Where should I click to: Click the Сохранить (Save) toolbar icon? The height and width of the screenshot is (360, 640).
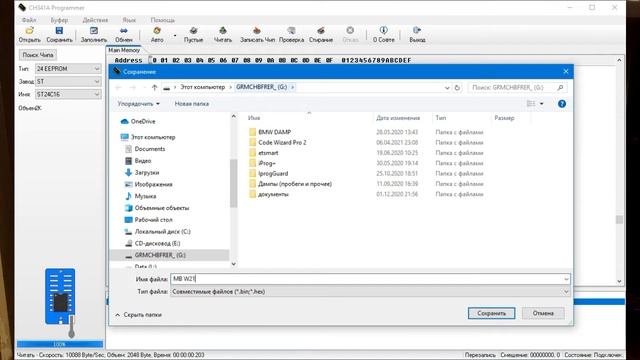59,35
